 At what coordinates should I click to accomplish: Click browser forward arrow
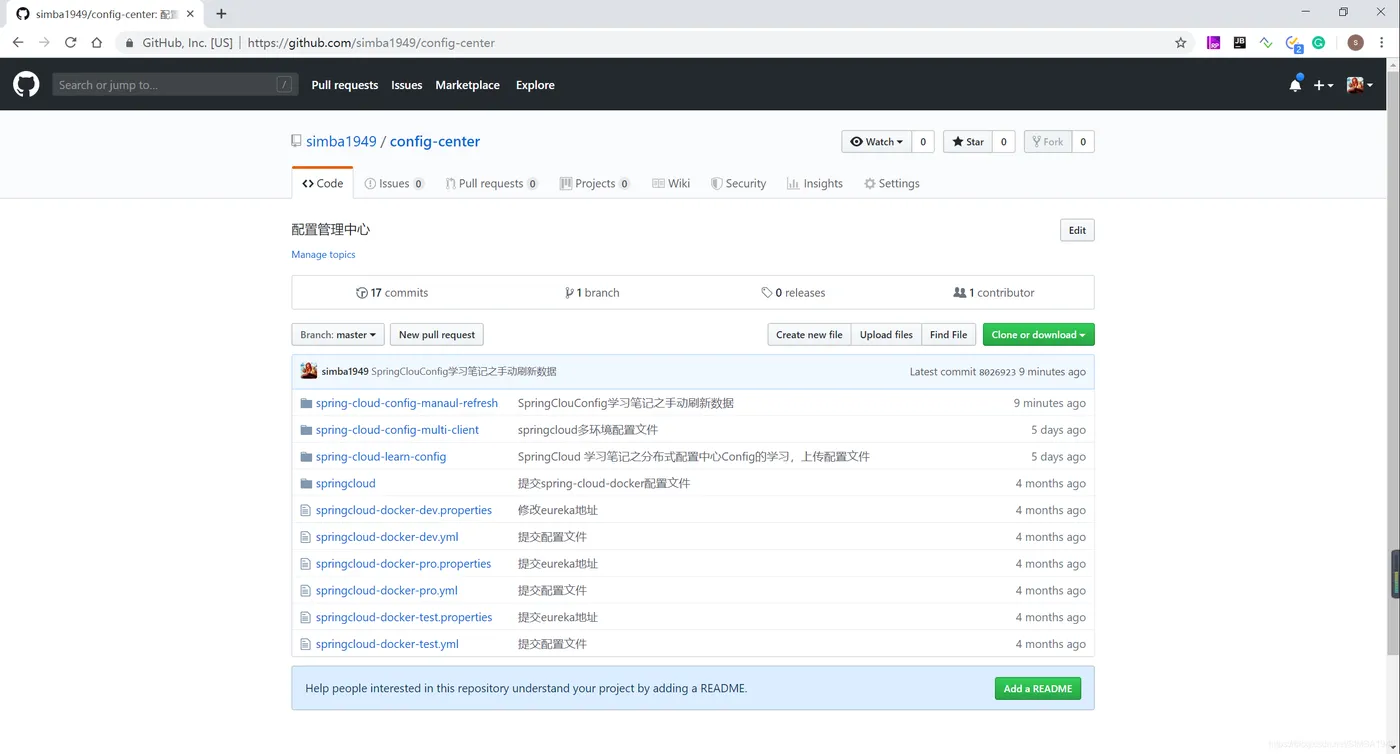(44, 43)
